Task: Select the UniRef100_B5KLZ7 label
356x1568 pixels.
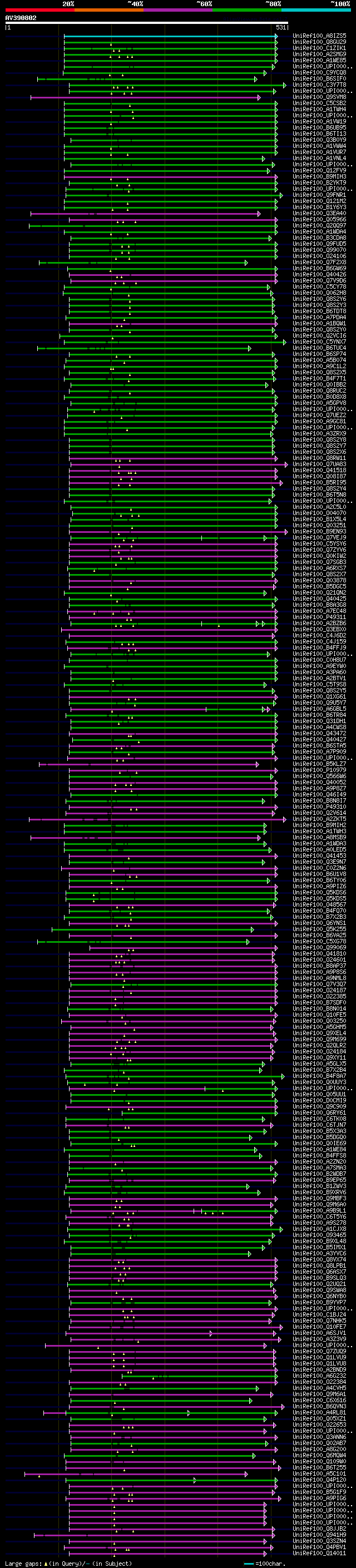Action: pos(319,764)
